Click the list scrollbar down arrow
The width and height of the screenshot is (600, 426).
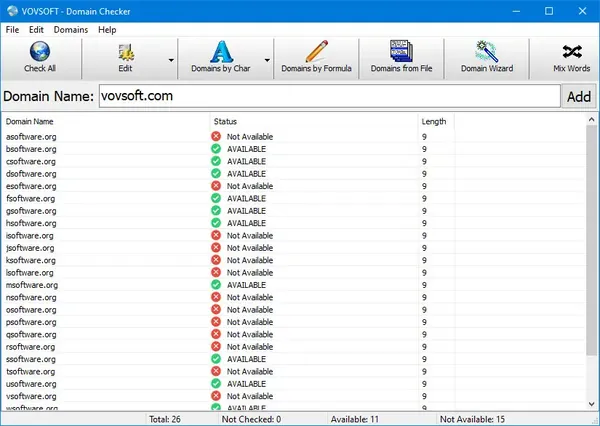592,404
